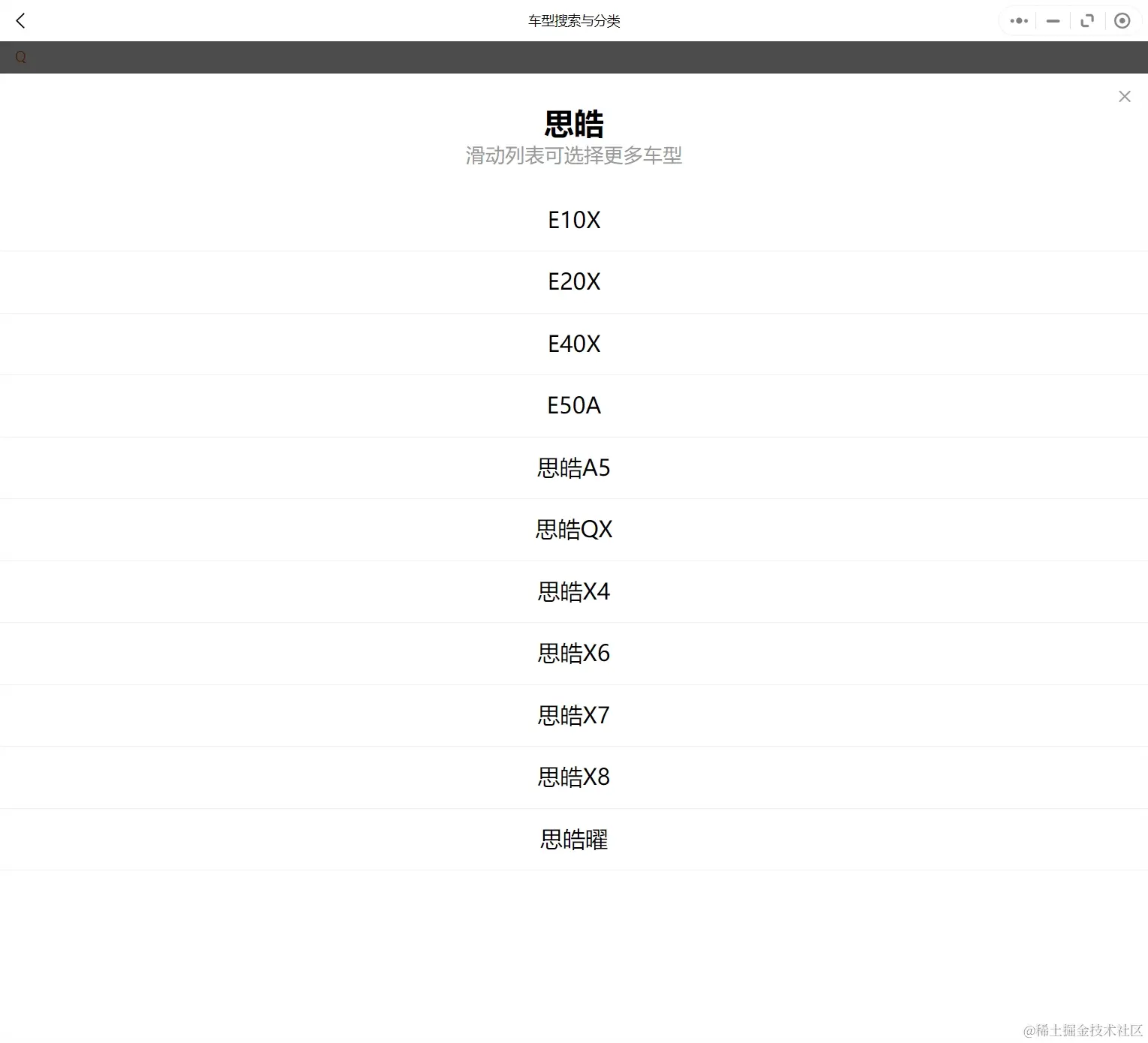Dismiss the 思皓 popup with the X
This screenshot has width=1148, height=1043.
(x=1124, y=96)
